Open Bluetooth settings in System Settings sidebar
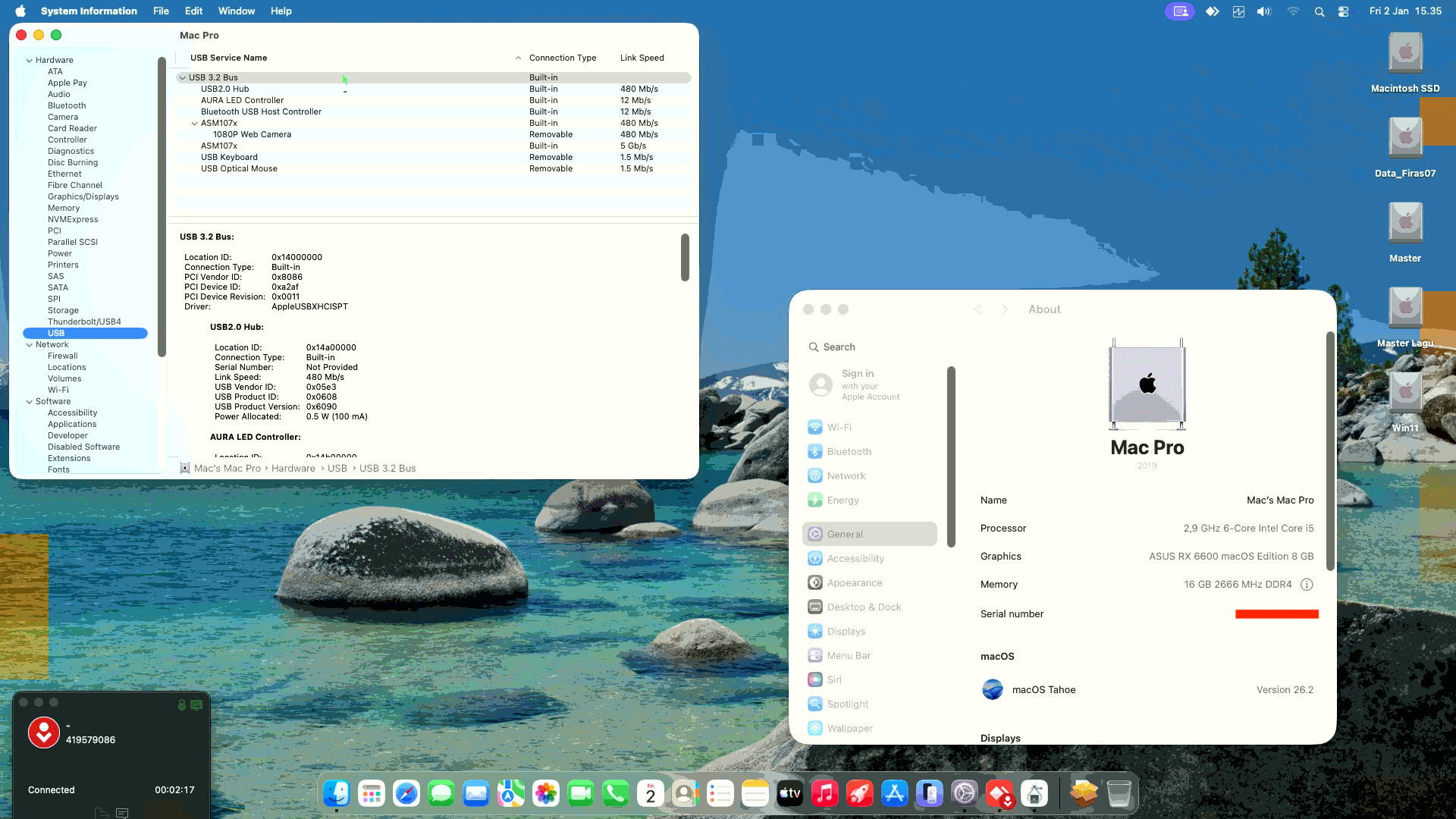Screen dimensions: 1456x819 point(869,452)
